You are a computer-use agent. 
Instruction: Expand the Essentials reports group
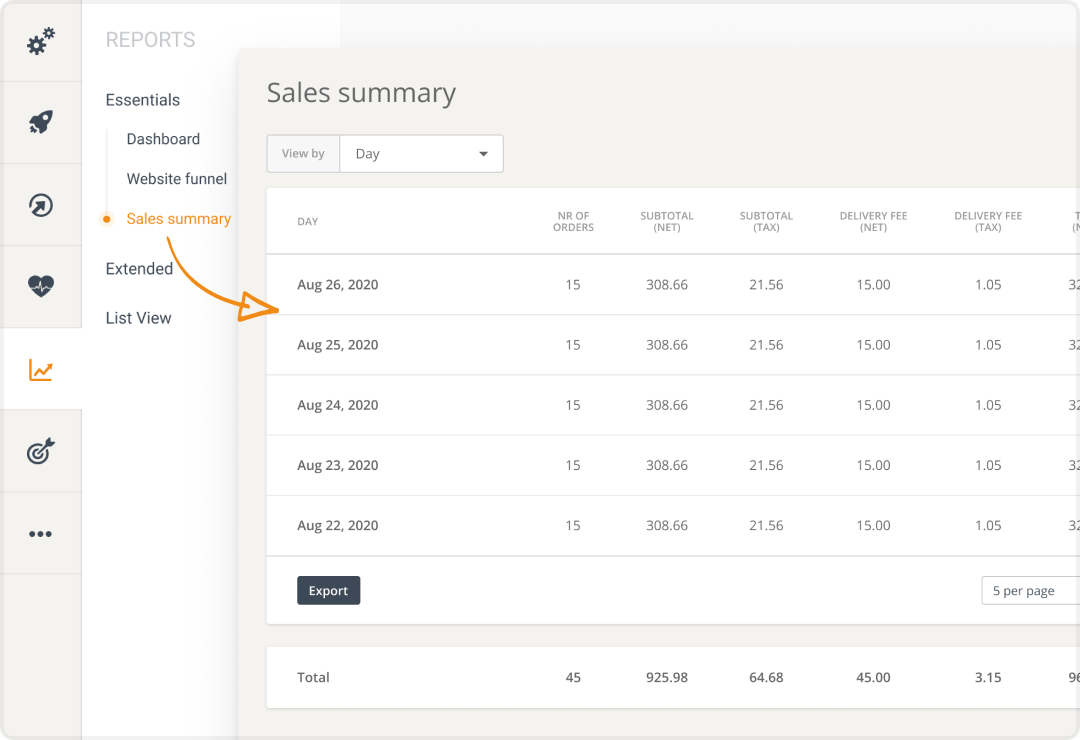[x=143, y=100]
